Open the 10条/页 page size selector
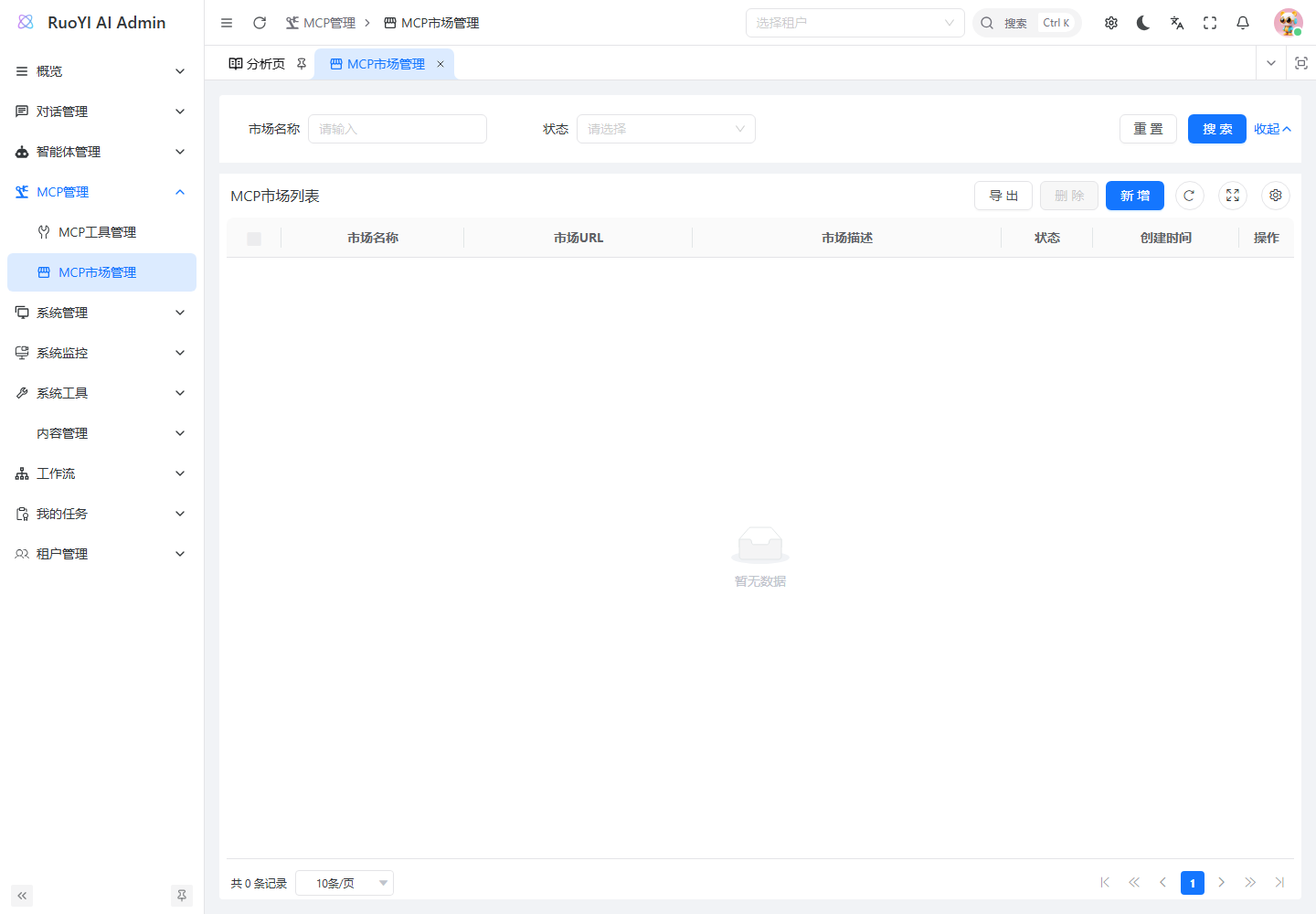Screen dimensions: 1316x914 click(345, 883)
